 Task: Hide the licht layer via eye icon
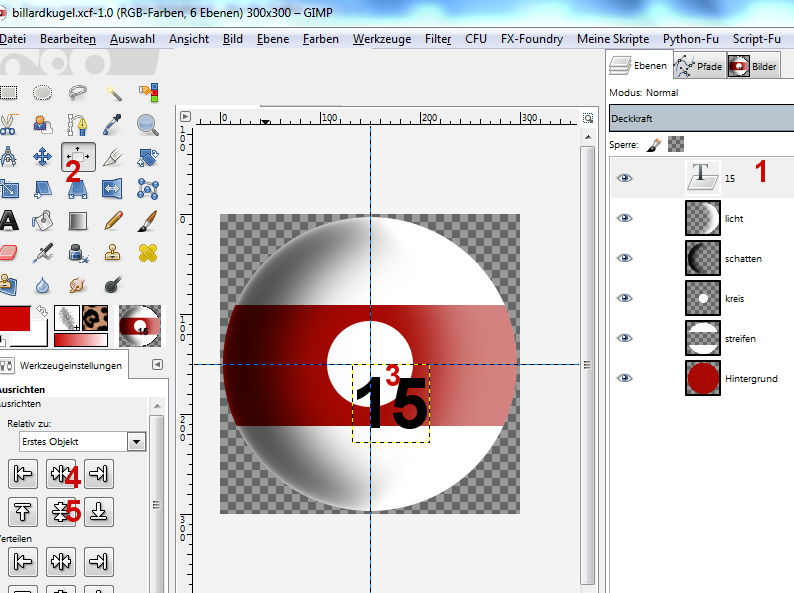(x=625, y=218)
